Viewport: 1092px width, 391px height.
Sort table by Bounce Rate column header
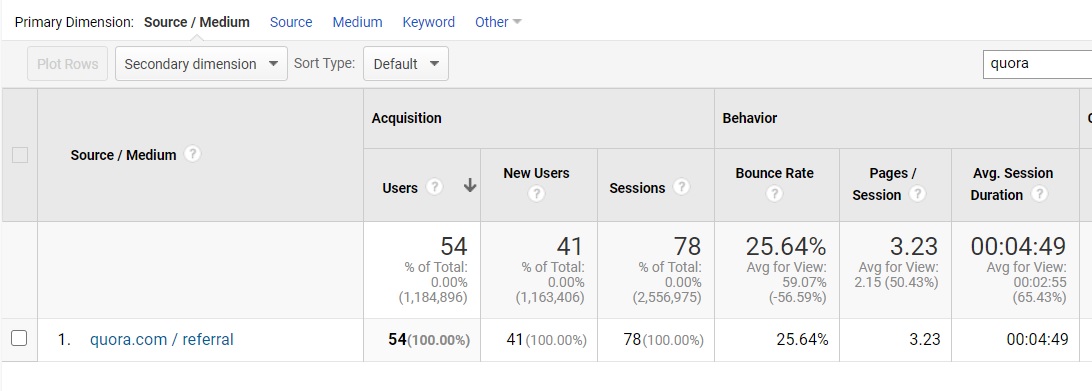coord(774,173)
